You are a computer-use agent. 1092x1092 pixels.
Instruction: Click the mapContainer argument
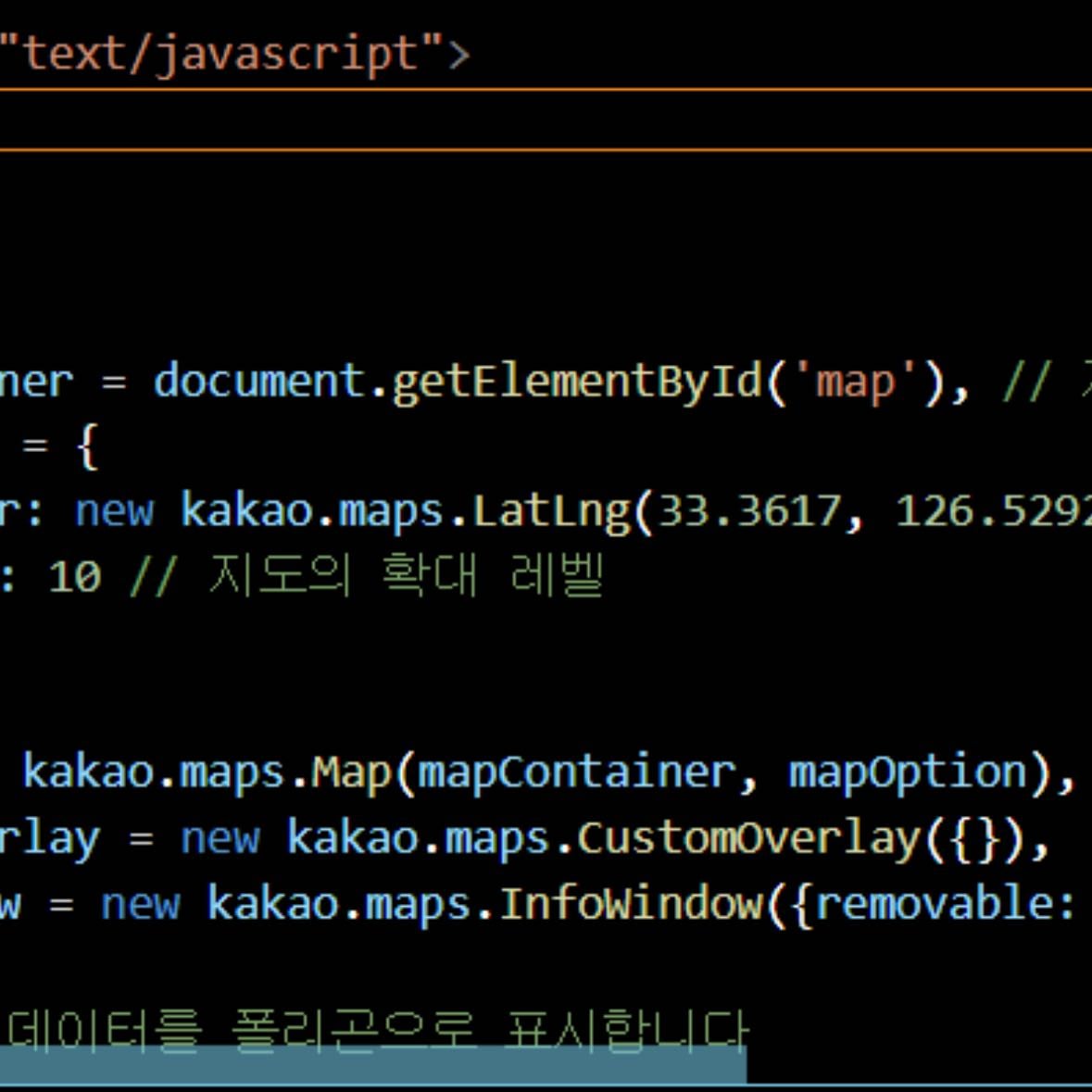[x=576, y=773]
